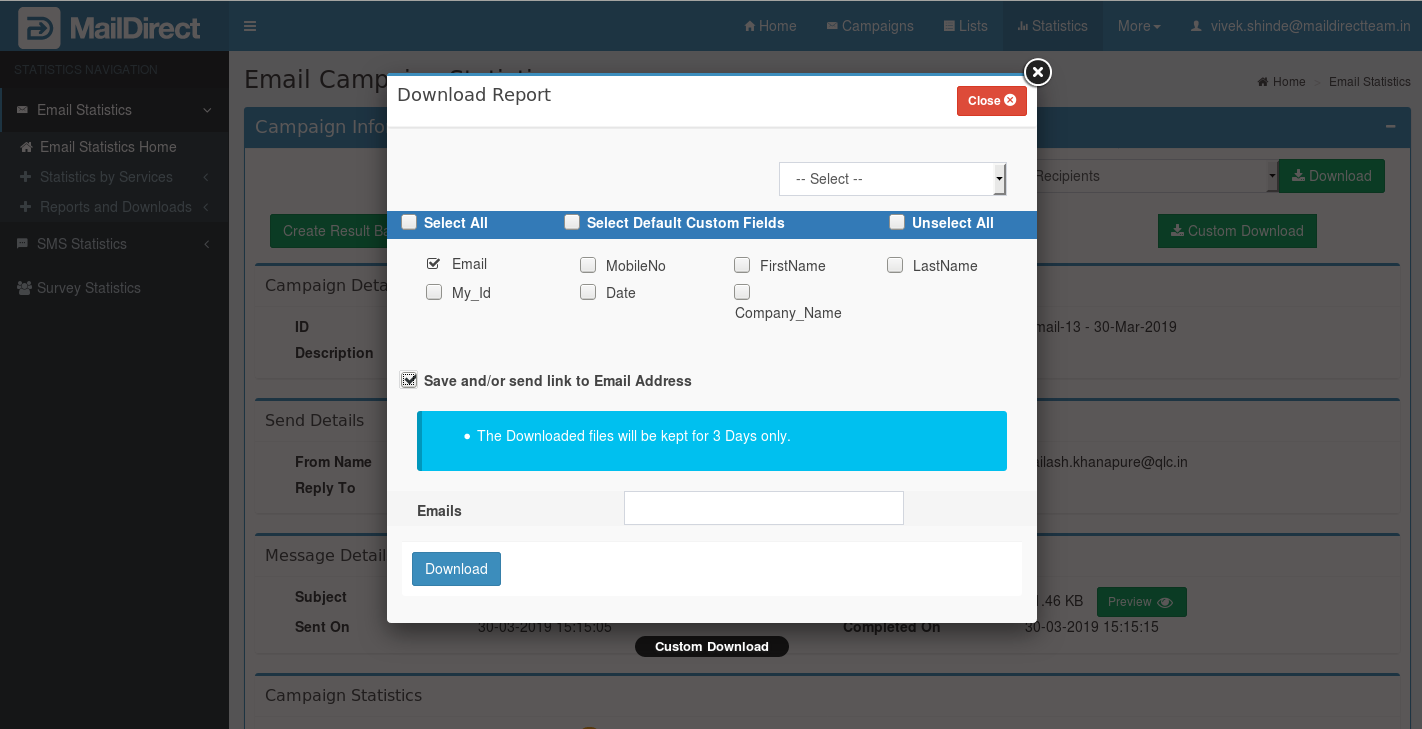Open the -- Select -- dropdown

pyautogui.click(x=892, y=179)
